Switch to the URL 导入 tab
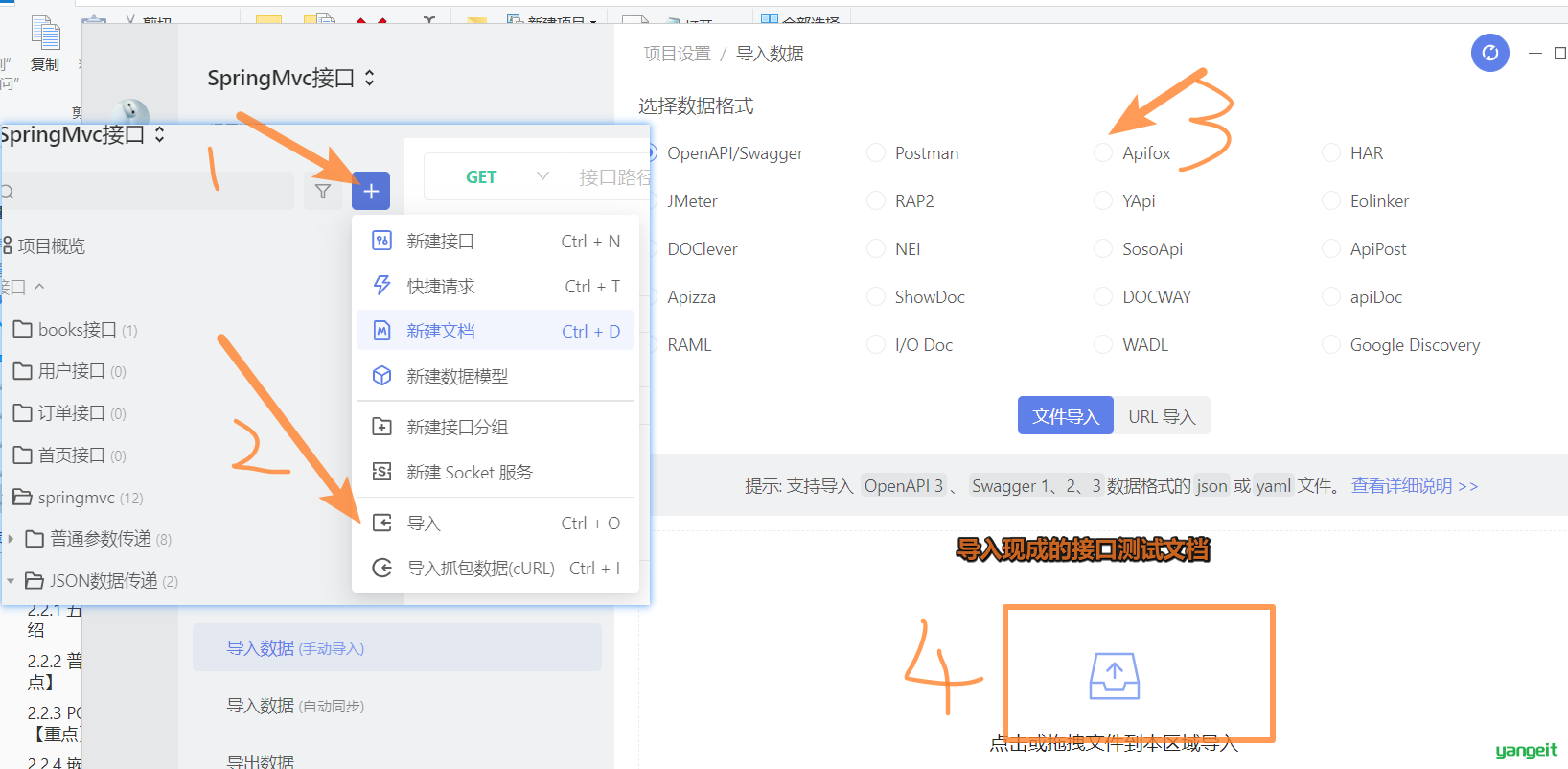The width and height of the screenshot is (1568, 769). point(1162,416)
